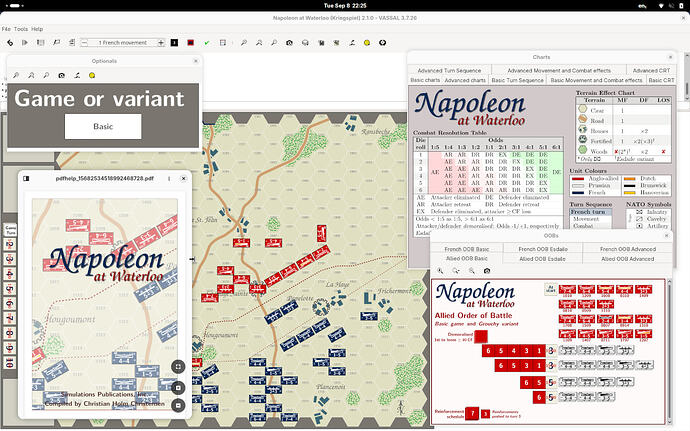This screenshot has height=431, width=690.
Task: Open the Help menu
Action: point(37,29)
